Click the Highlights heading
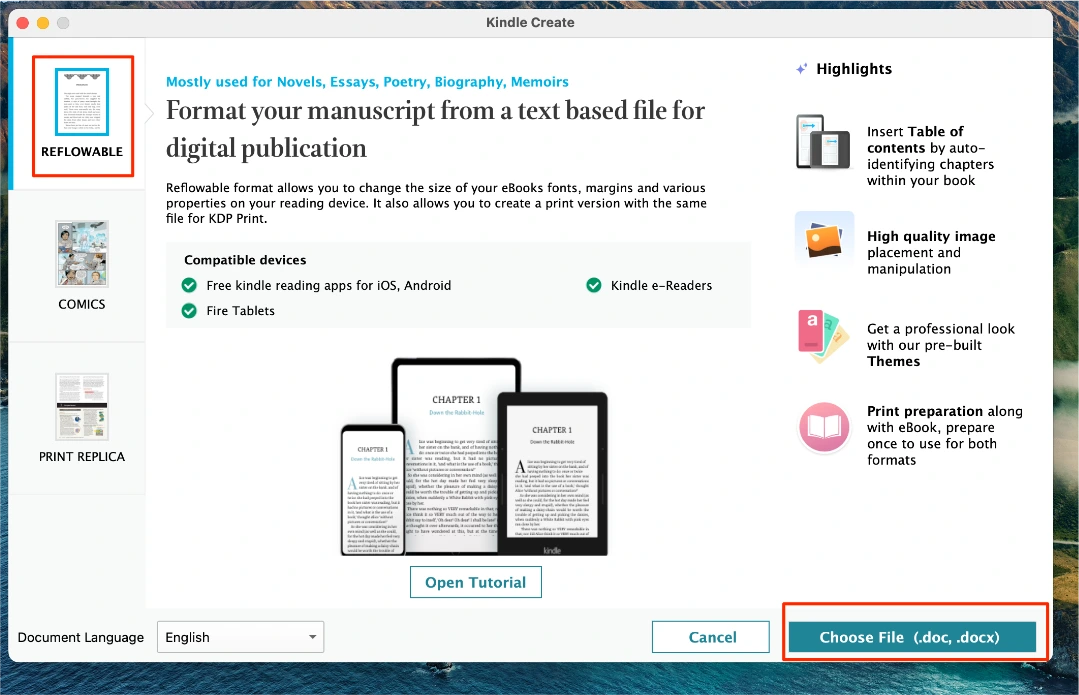The height and width of the screenshot is (695, 1079). (x=854, y=69)
